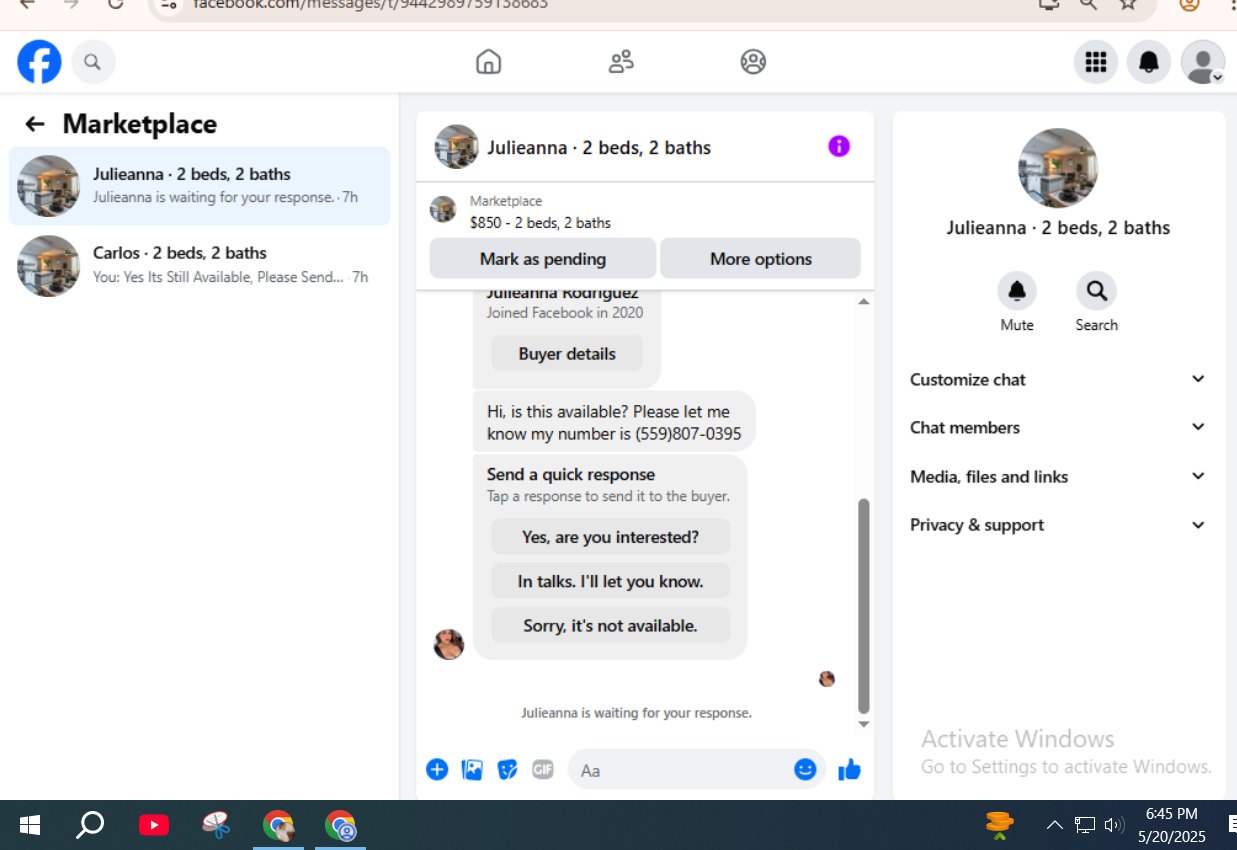Launch YouTube from the taskbar
The width and height of the screenshot is (1237, 850).
154,825
